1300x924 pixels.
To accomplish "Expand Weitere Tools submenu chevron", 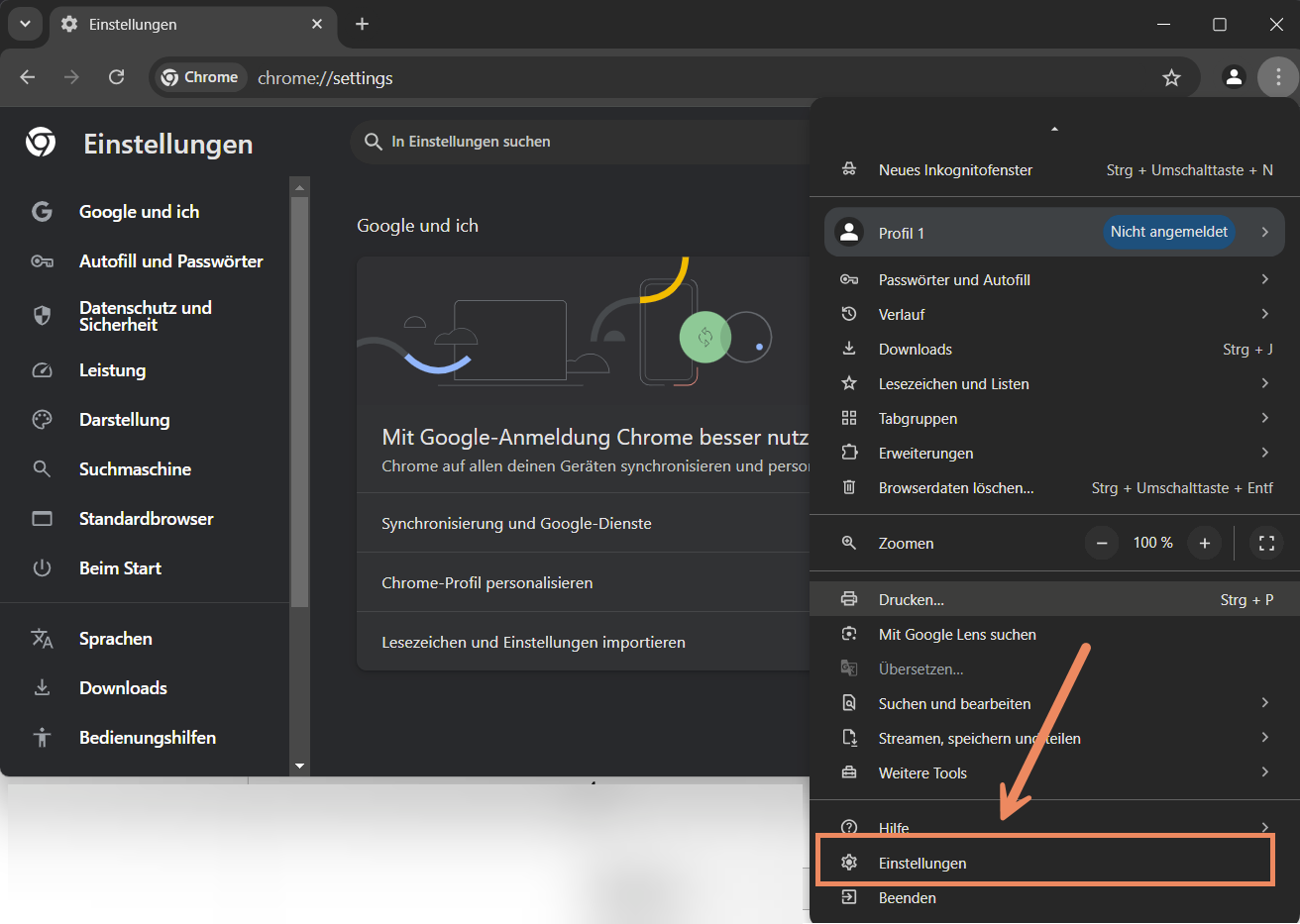I will point(1265,771).
